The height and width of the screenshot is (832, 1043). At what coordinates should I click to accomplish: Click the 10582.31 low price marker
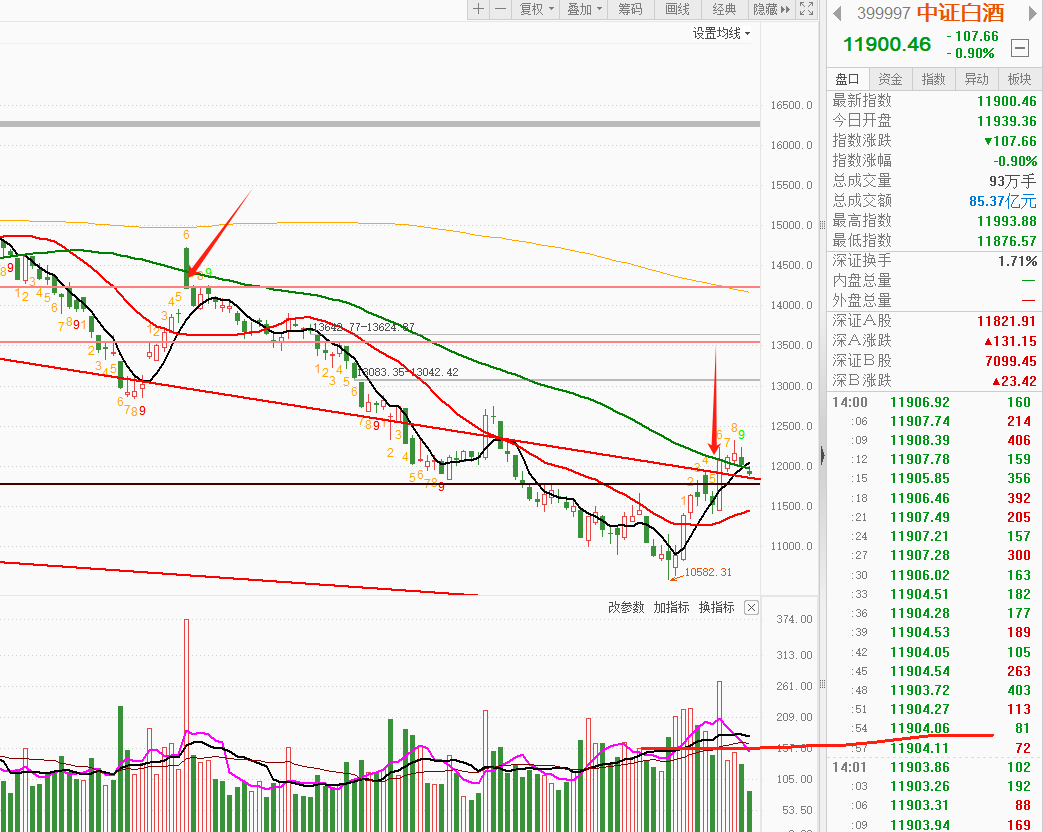coord(708,572)
